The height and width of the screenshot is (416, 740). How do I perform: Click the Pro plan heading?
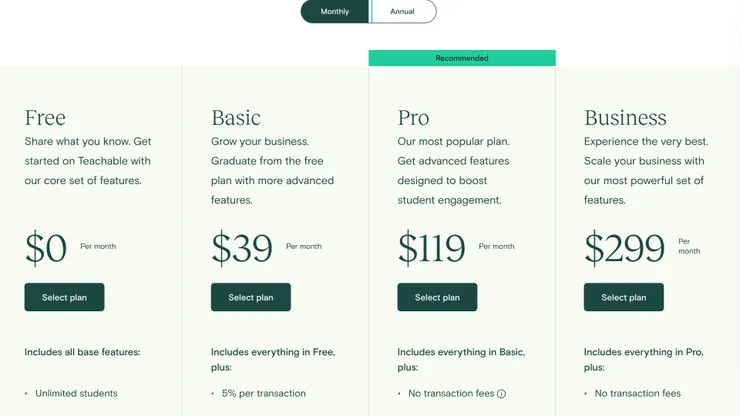[413, 117]
